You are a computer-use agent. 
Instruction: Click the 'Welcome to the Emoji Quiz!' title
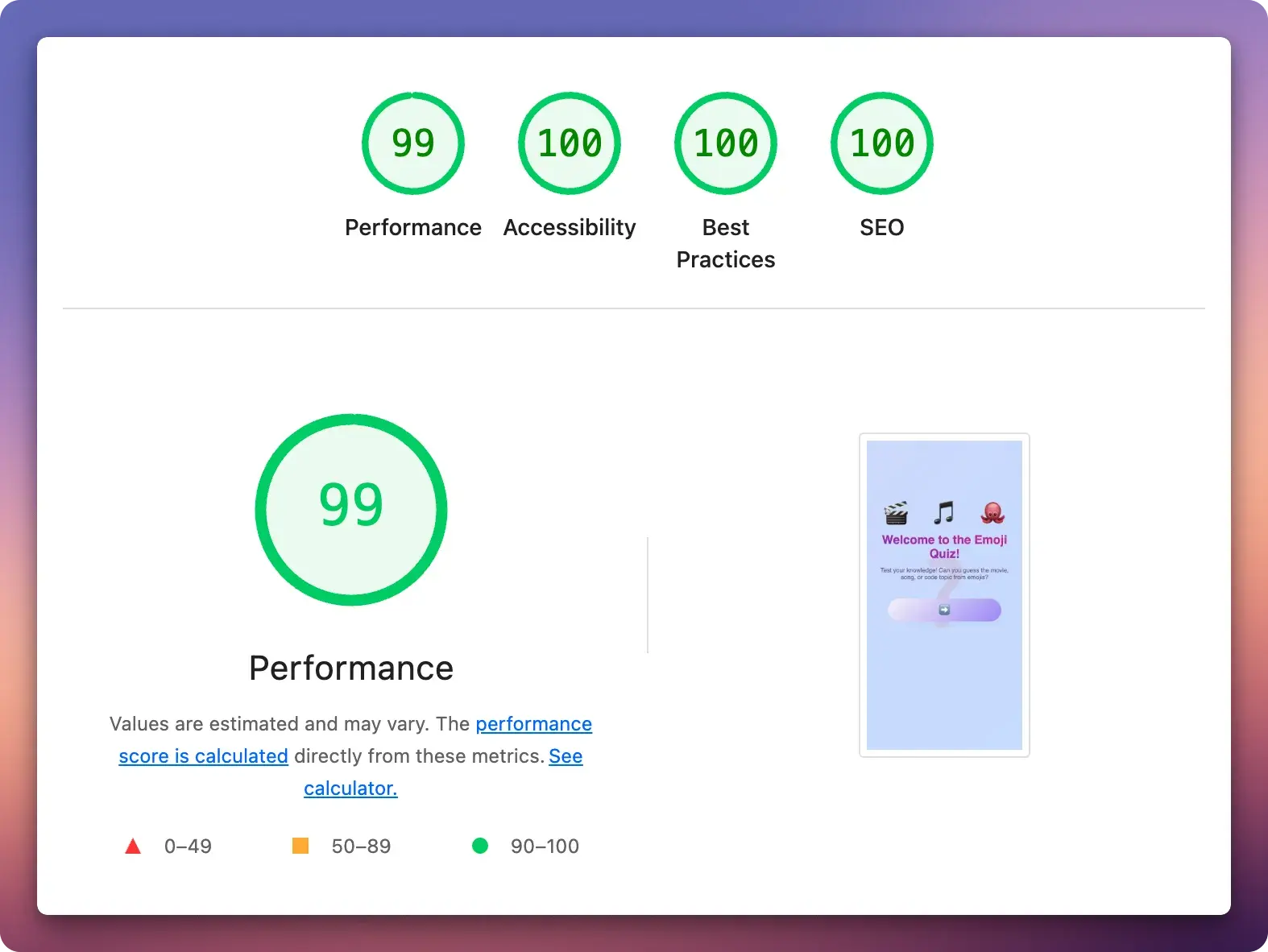pos(944,547)
